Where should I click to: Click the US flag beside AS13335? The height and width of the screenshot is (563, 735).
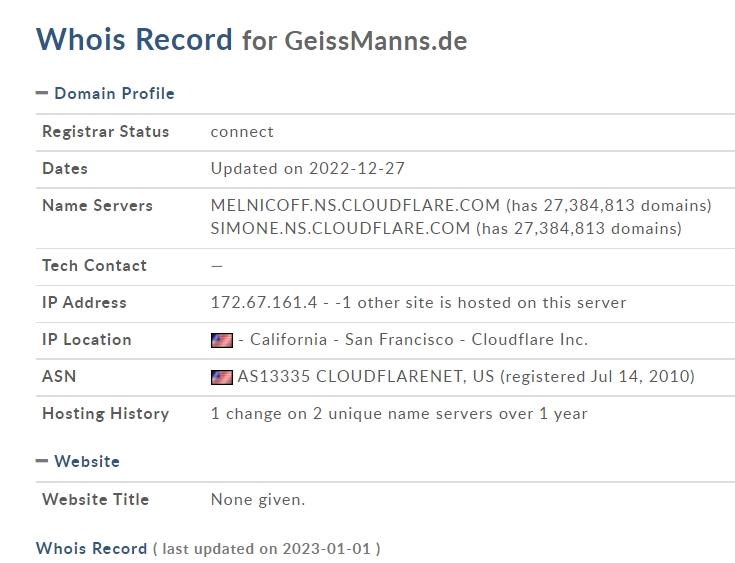[222, 377]
